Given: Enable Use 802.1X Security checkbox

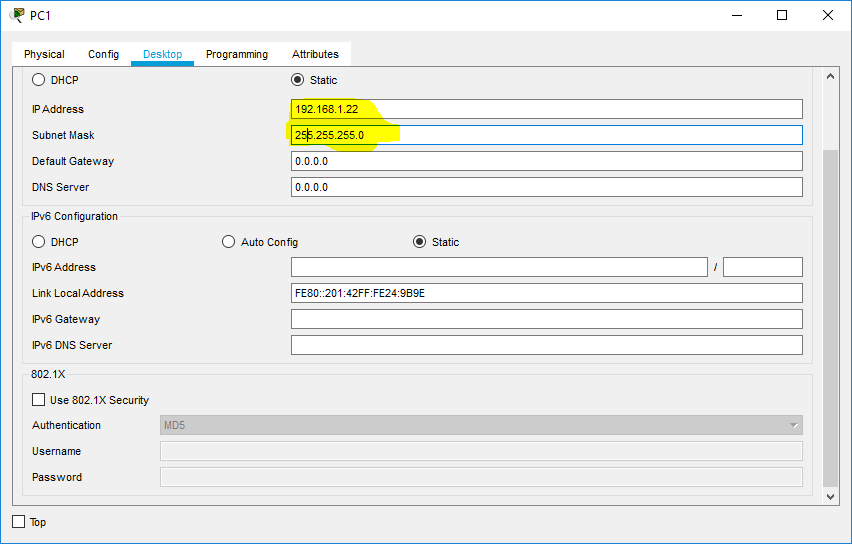Looking at the screenshot, I should (x=40, y=400).
